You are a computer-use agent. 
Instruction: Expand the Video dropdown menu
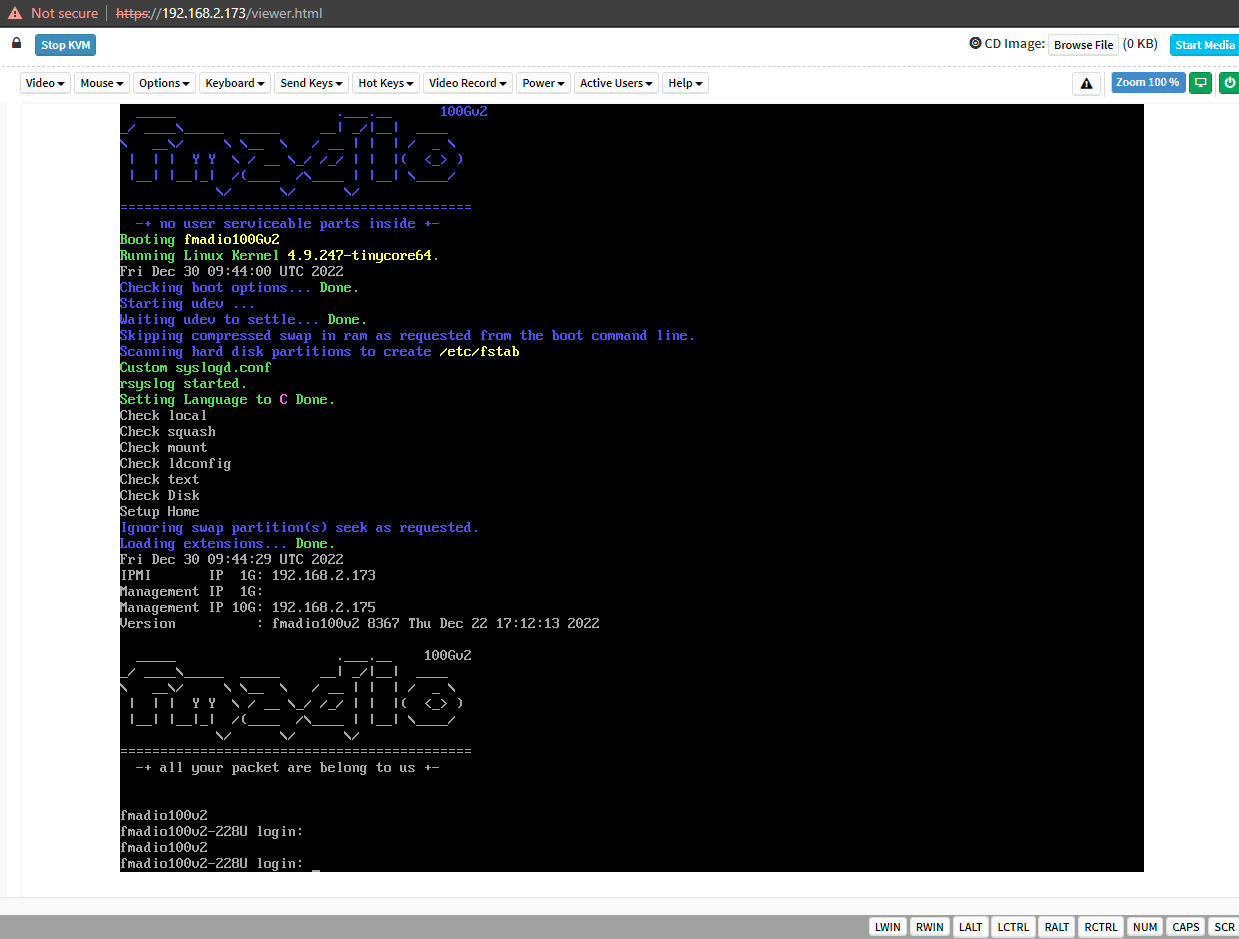coord(46,83)
